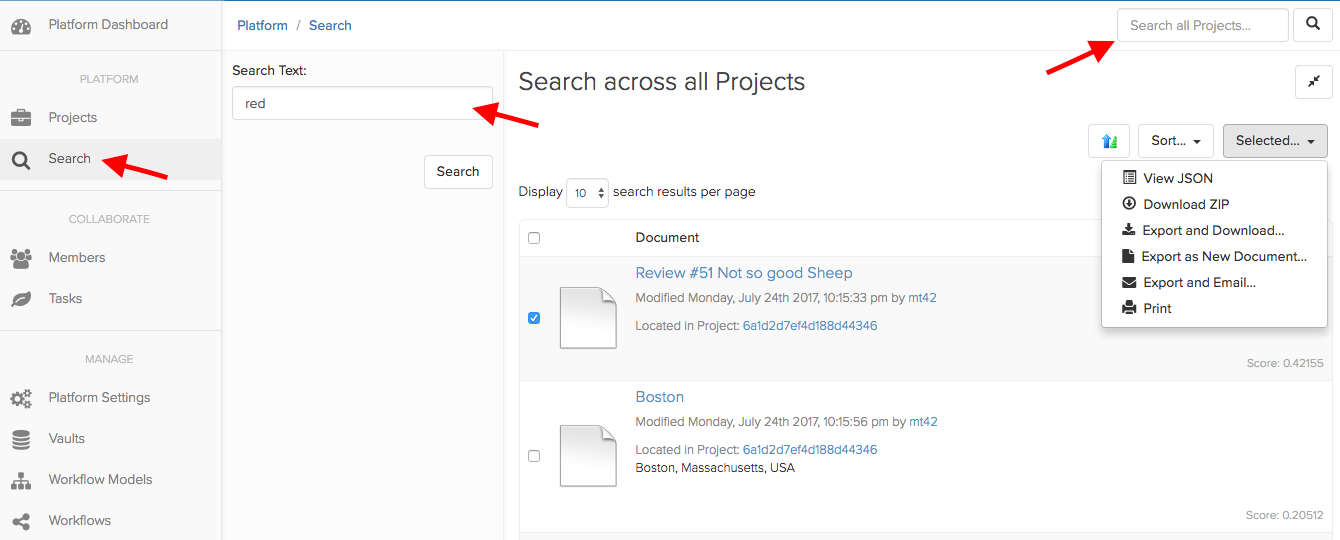Viewport: 1340px width, 540px height.
Task: Click the Score: 0.42155 text
Action: (x=1285, y=363)
